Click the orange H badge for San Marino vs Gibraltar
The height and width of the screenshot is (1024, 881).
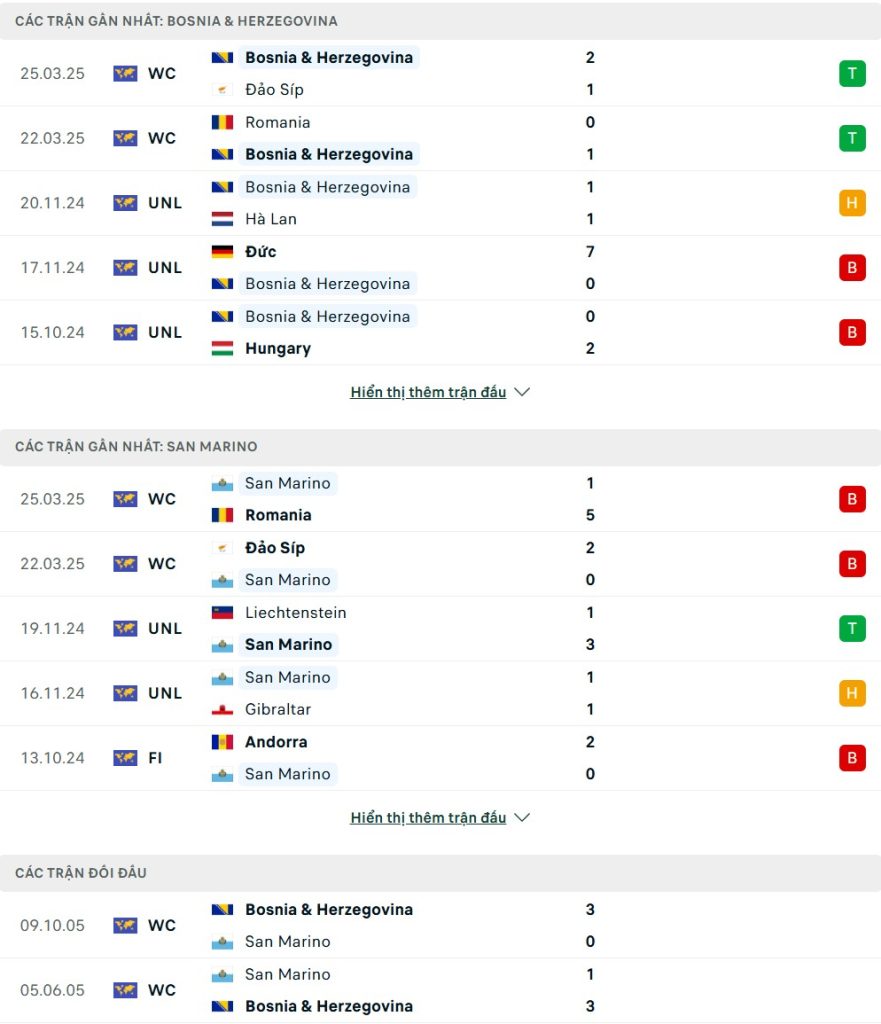point(852,693)
